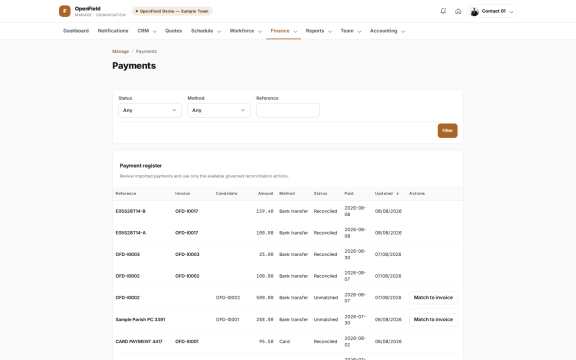This screenshot has height=360, width=576.
Task: Expand the CRM menu chevron
Action: pos(155,32)
